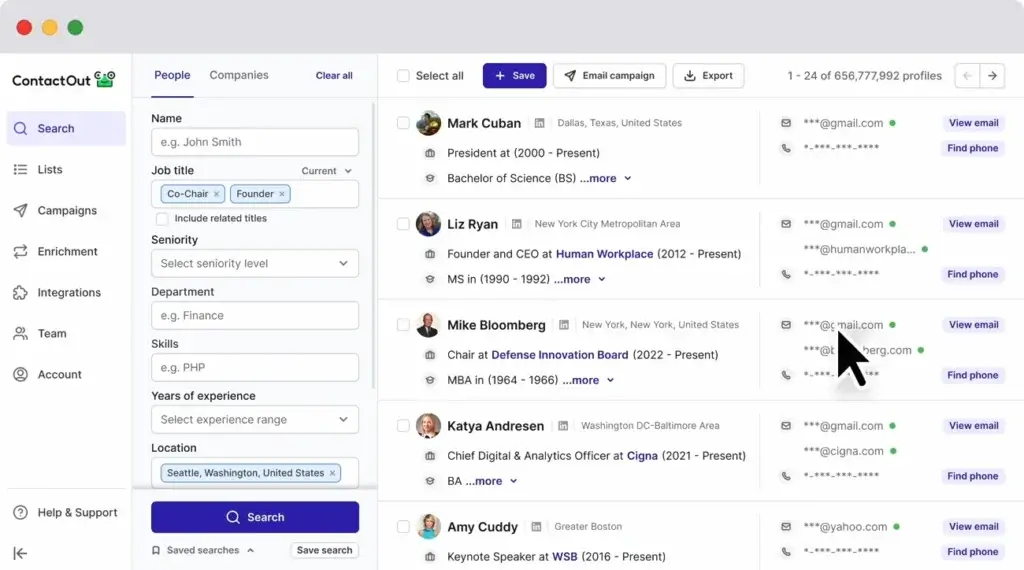Remove the Seattle location tag
1024x570 pixels.
(332, 473)
